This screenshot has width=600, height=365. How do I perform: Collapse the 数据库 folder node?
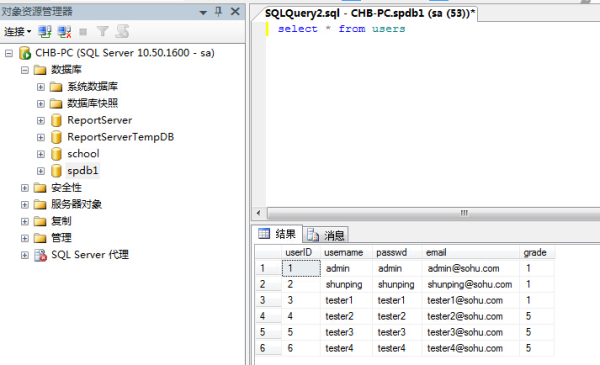point(25,70)
